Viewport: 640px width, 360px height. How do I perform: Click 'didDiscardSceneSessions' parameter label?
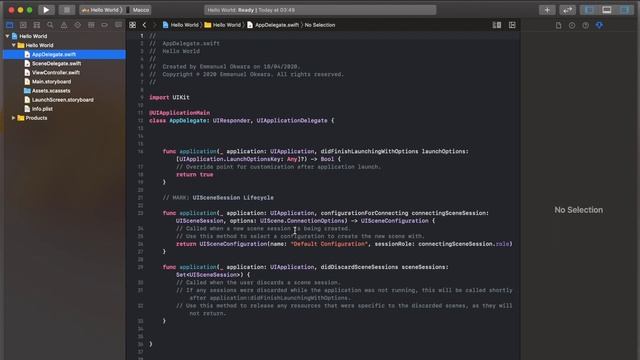pyautogui.click(x=359, y=267)
